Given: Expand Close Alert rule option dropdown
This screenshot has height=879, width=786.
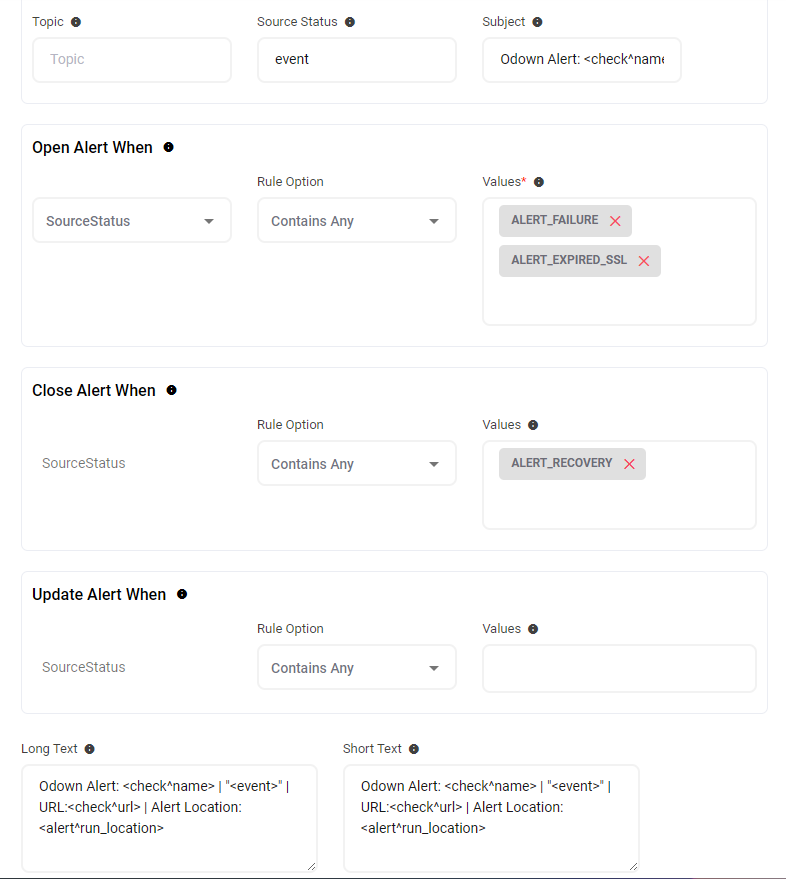Looking at the screenshot, I should pyautogui.click(x=357, y=464).
